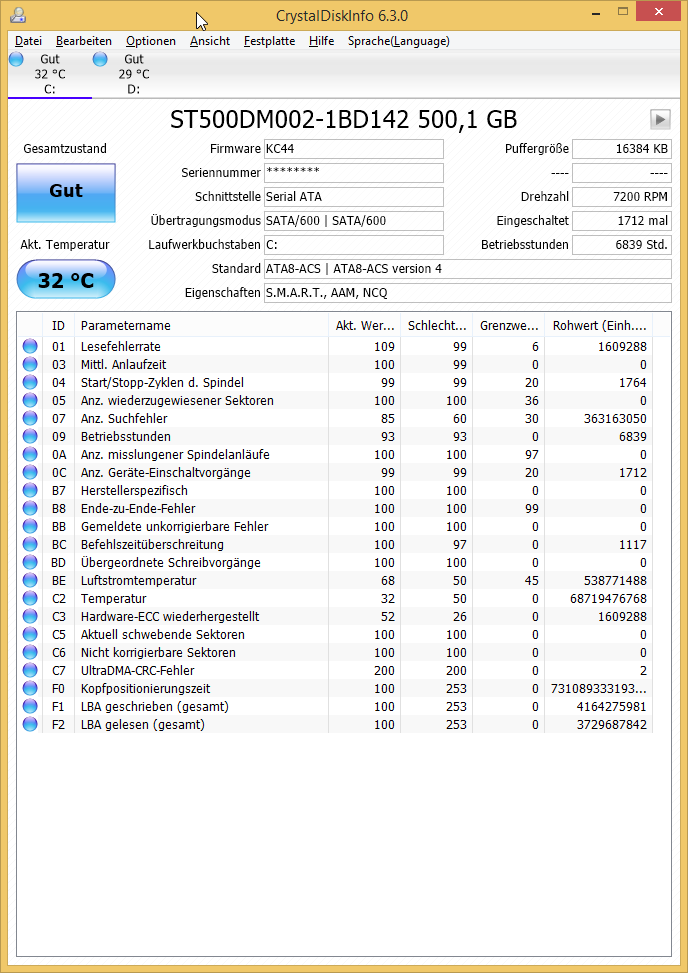Click status orb for Ende-zu-Ende-Fehler row
The width and height of the screenshot is (688, 973).
30,508
